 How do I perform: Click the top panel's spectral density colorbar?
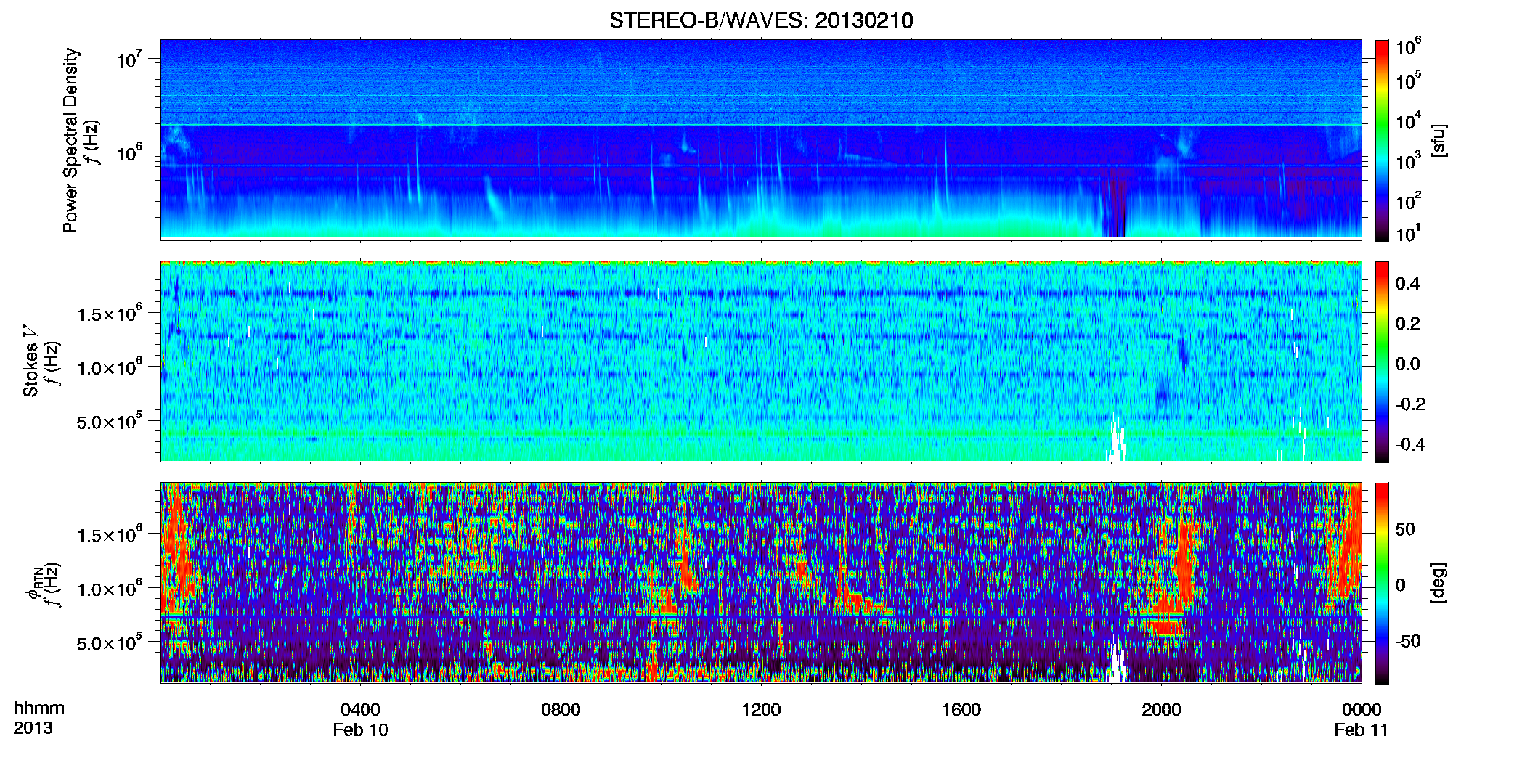[1382, 140]
